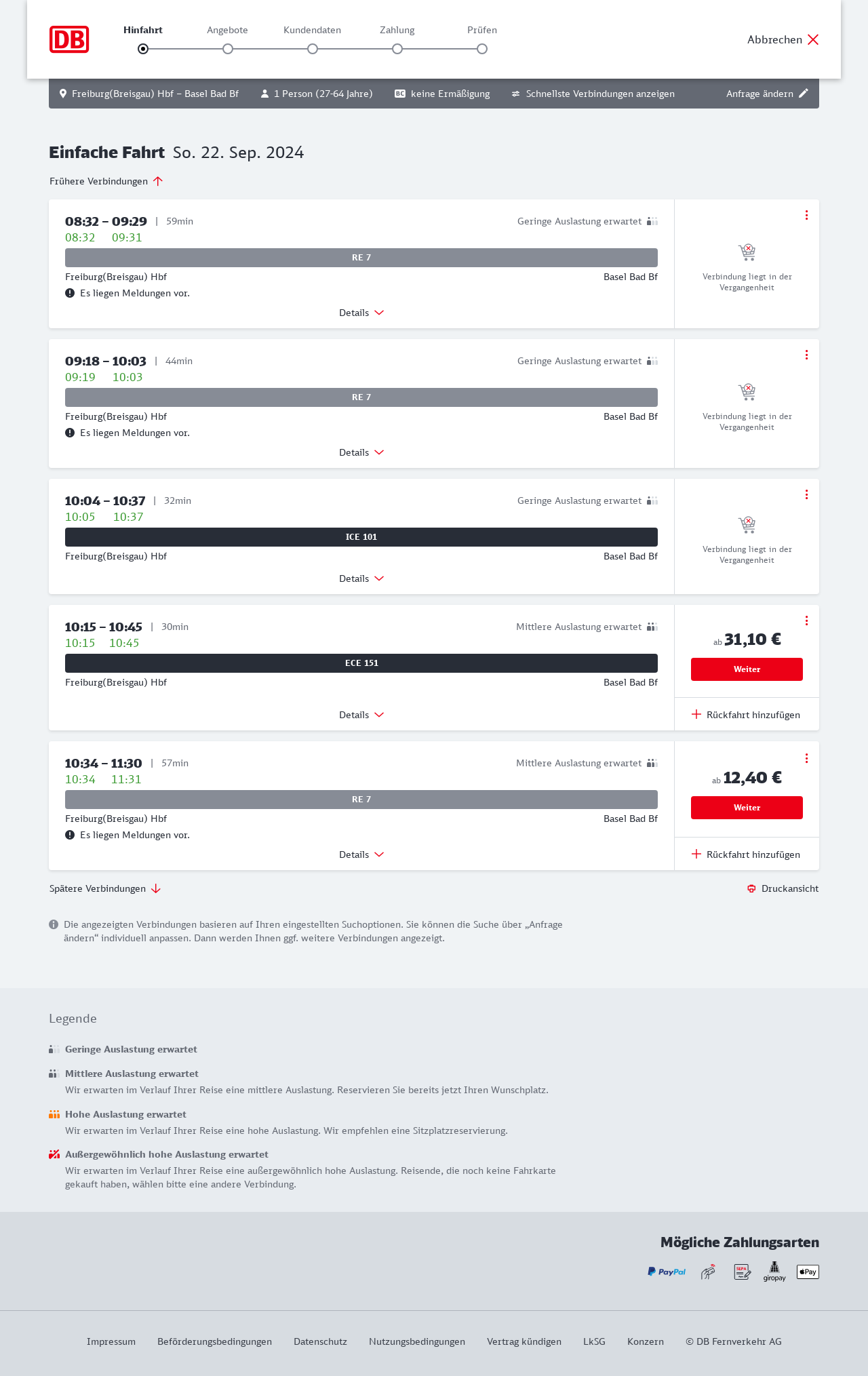The image size is (868, 1376).
Task: Expand Details for the ICE 101 connection
Action: pos(361,578)
